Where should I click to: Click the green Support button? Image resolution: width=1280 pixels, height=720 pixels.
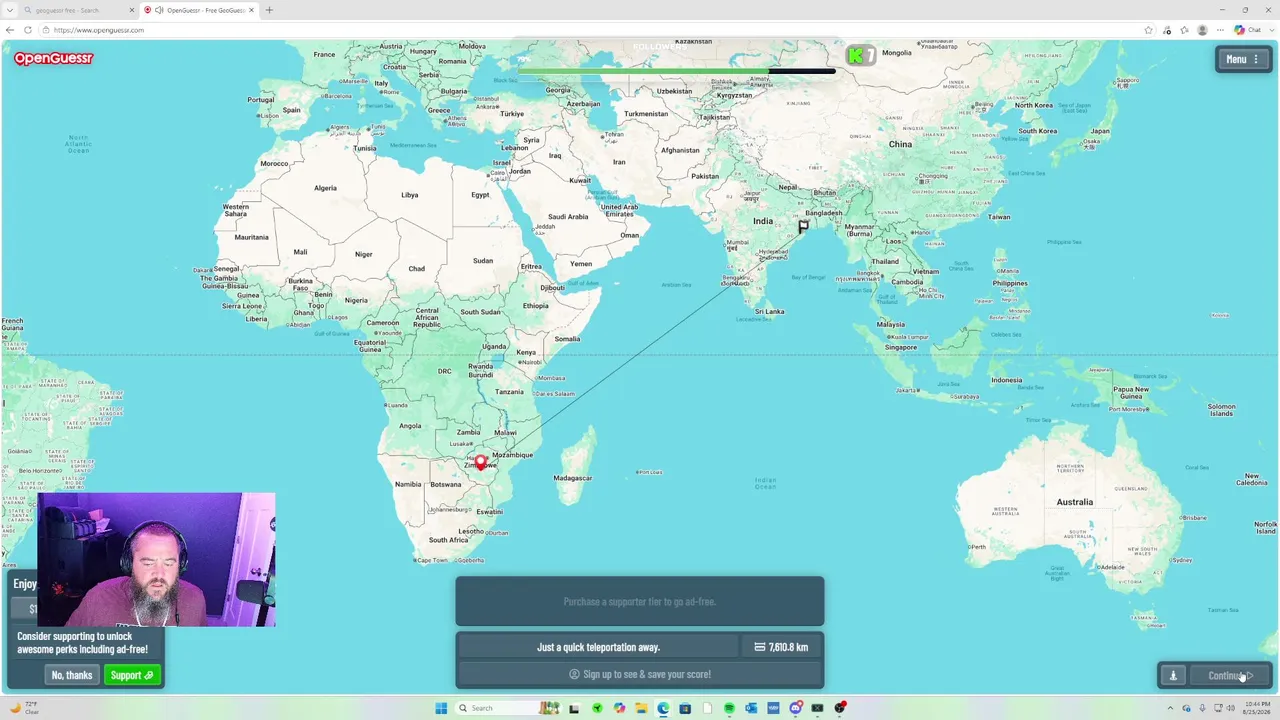click(x=132, y=675)
